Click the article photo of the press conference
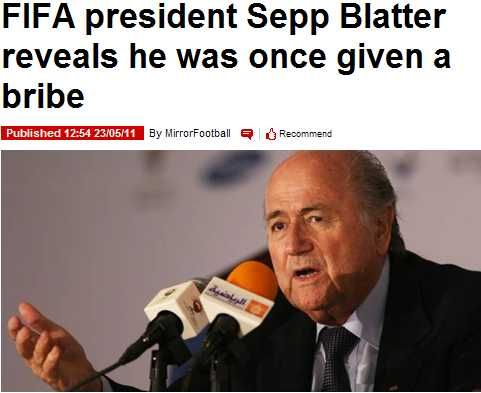Viewport: 481px width, 393px height. pos(241,271)
